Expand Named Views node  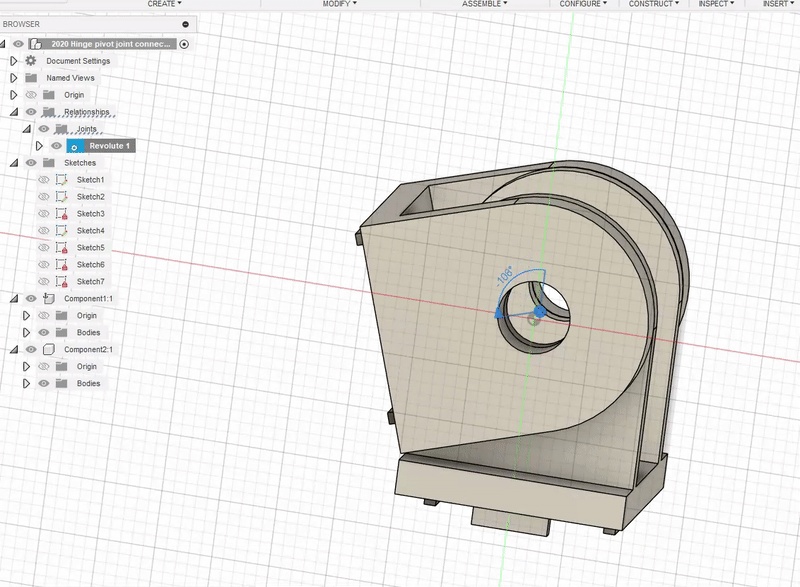[x=14, y=78]
